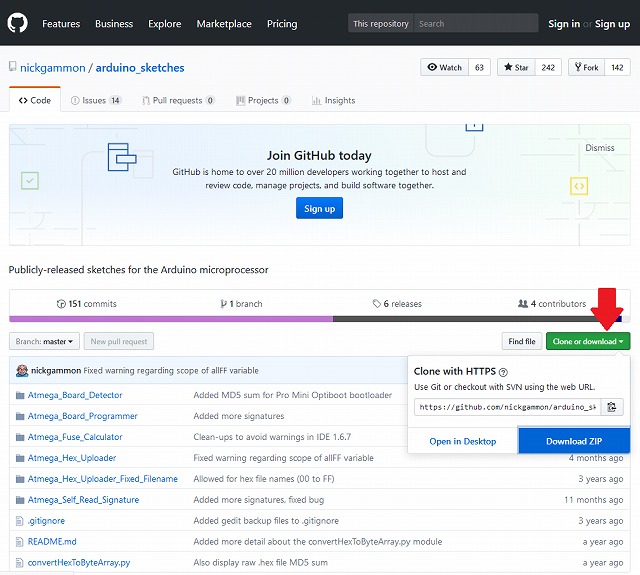Image resolution: width=640 pixels, height=575 pixels.
Task: Open the Explore menu item
Action: (x=164, y=24)
